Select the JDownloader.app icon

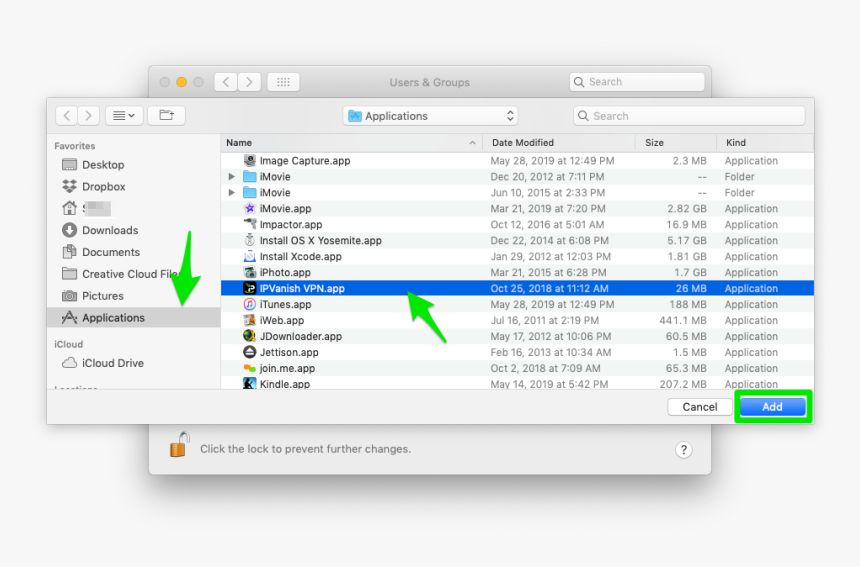(250, 336)
